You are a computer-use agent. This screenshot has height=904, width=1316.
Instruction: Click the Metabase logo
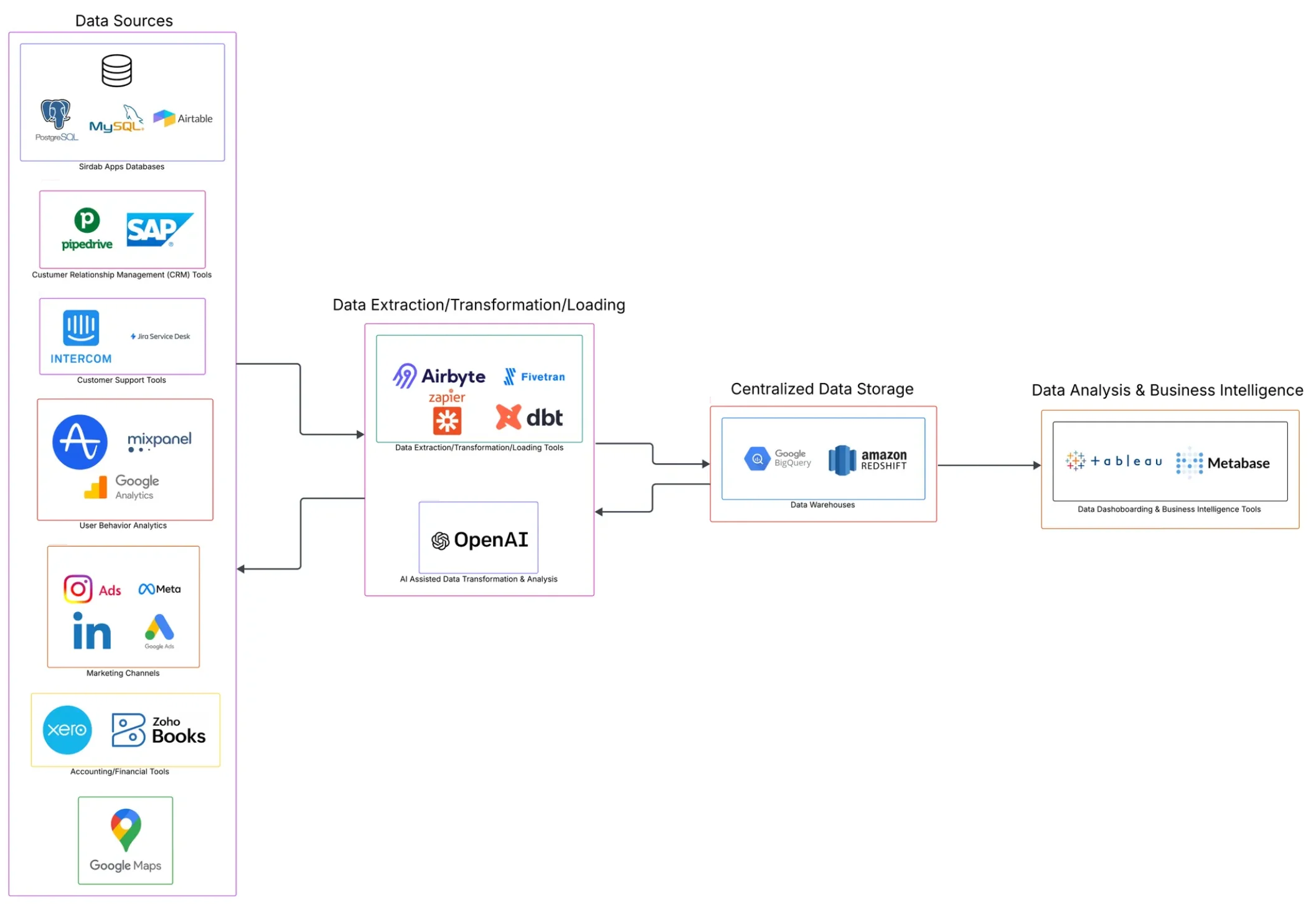click(x=1223, y=463)
